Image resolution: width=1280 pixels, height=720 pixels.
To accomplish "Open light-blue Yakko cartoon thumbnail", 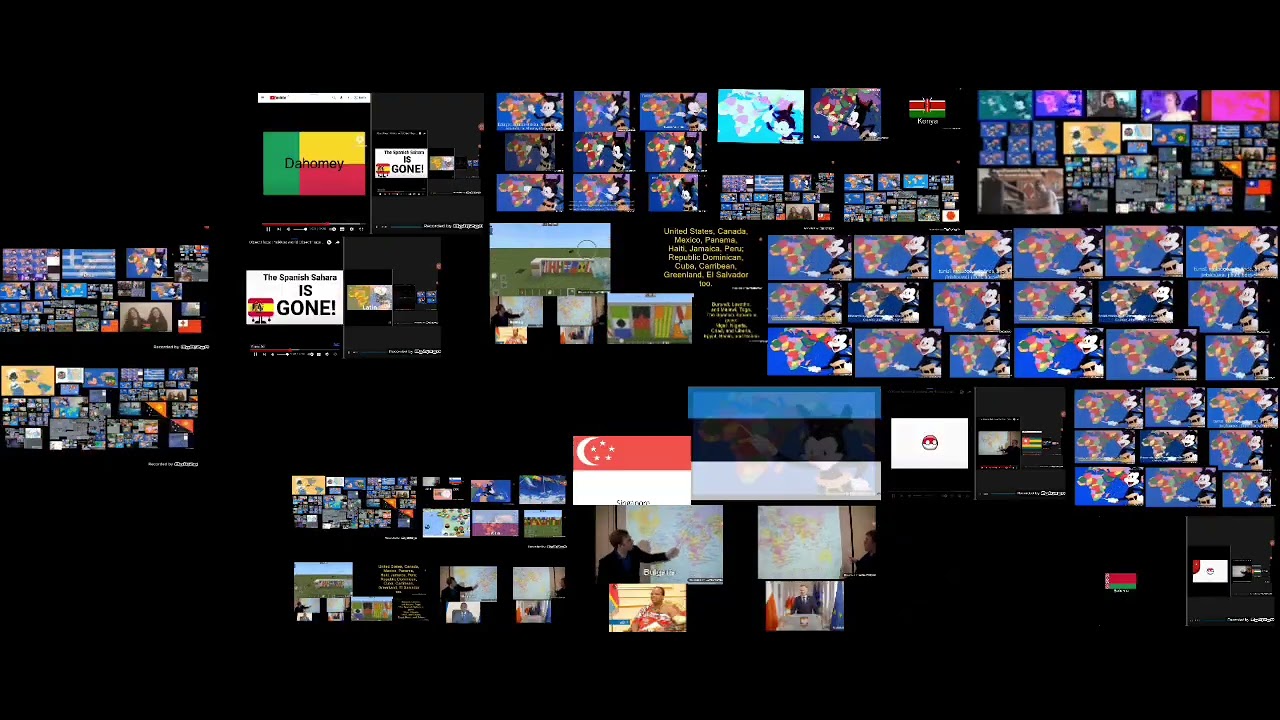I will 760,116.
